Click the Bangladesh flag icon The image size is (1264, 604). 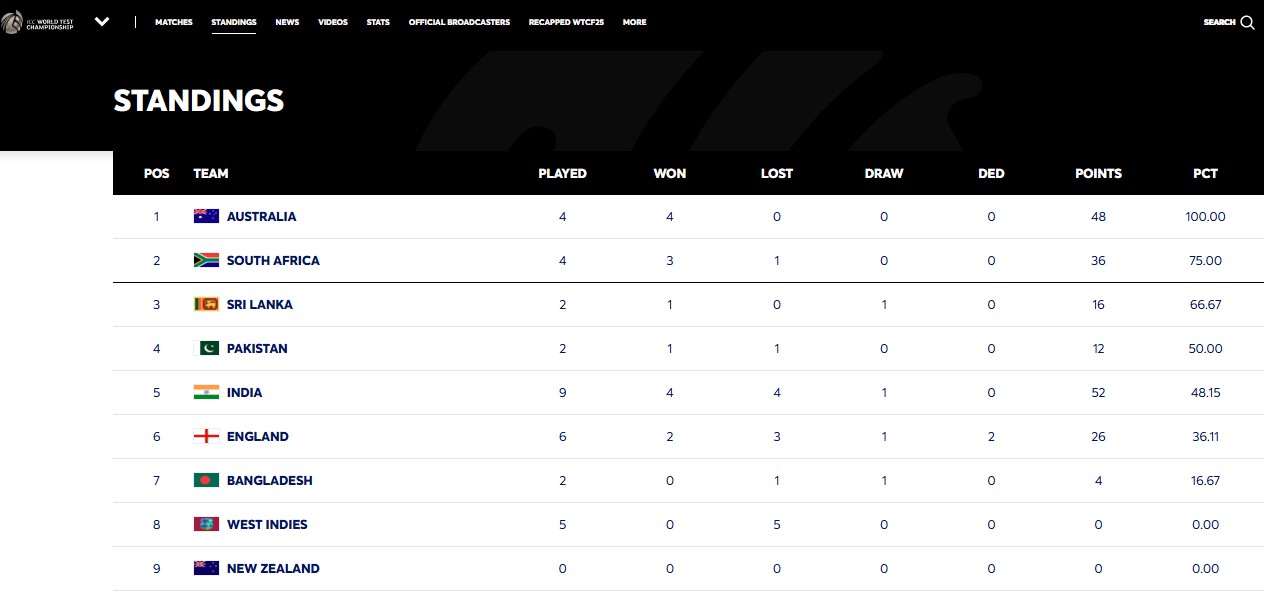[206, 480]
